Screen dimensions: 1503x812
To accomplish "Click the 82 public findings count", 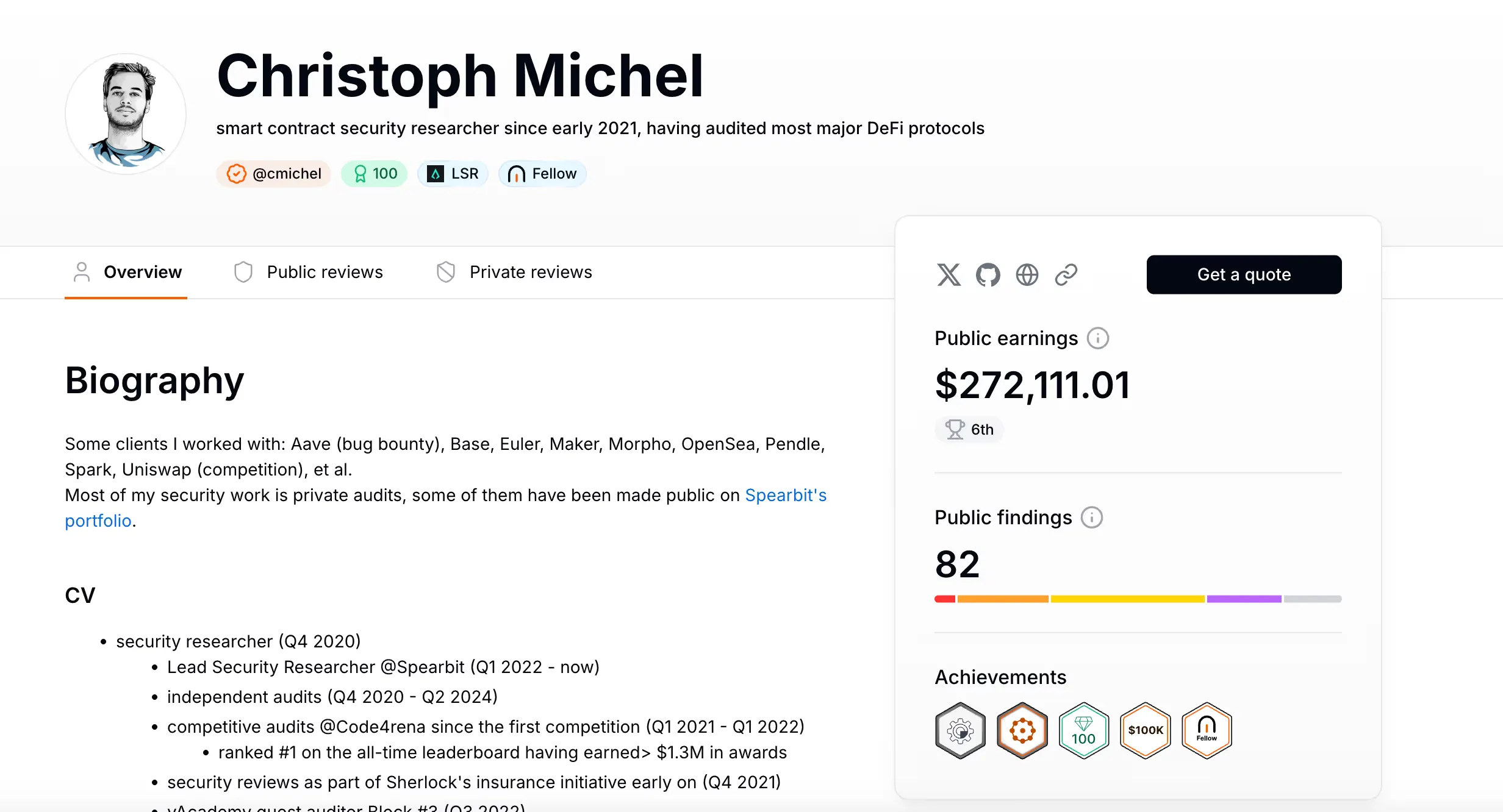I will [x=957, y=564].
